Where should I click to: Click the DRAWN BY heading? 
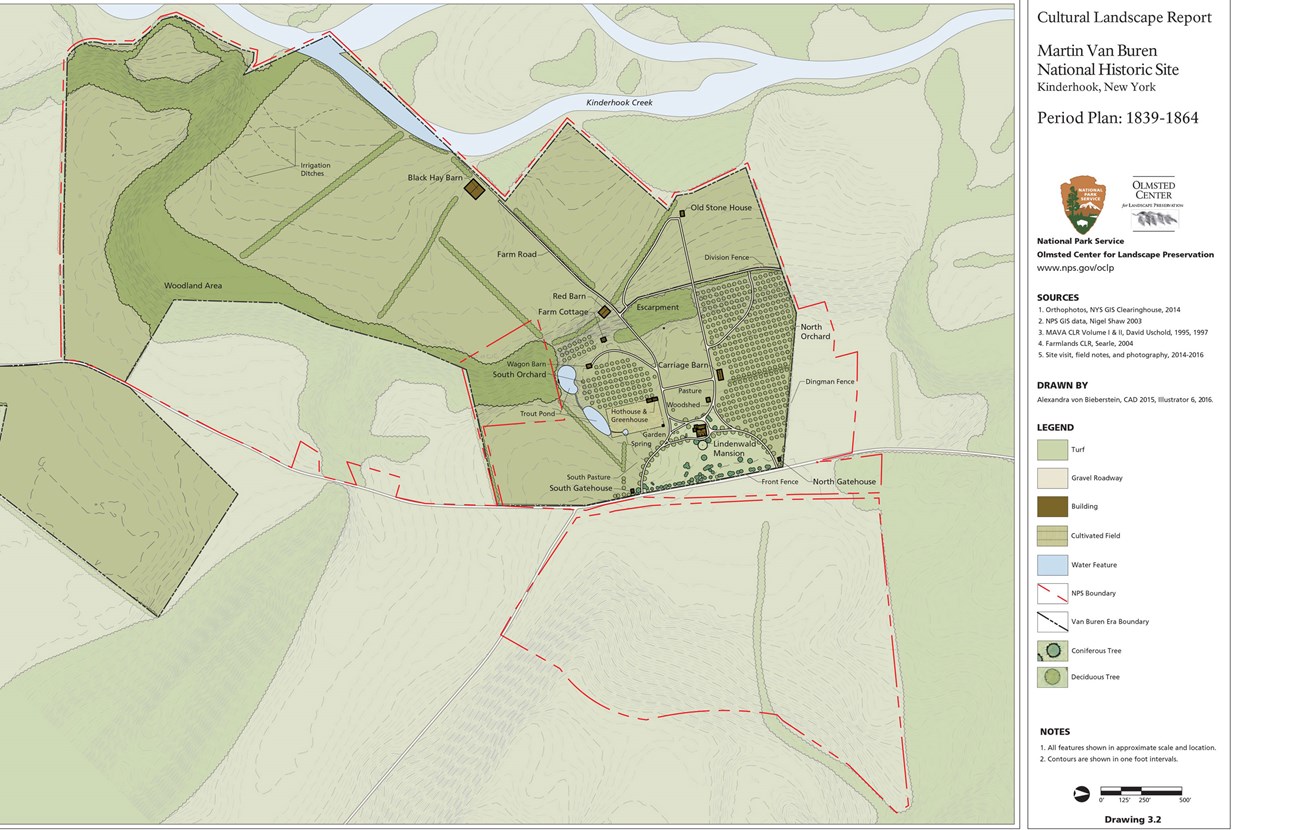coord(1061,385)
